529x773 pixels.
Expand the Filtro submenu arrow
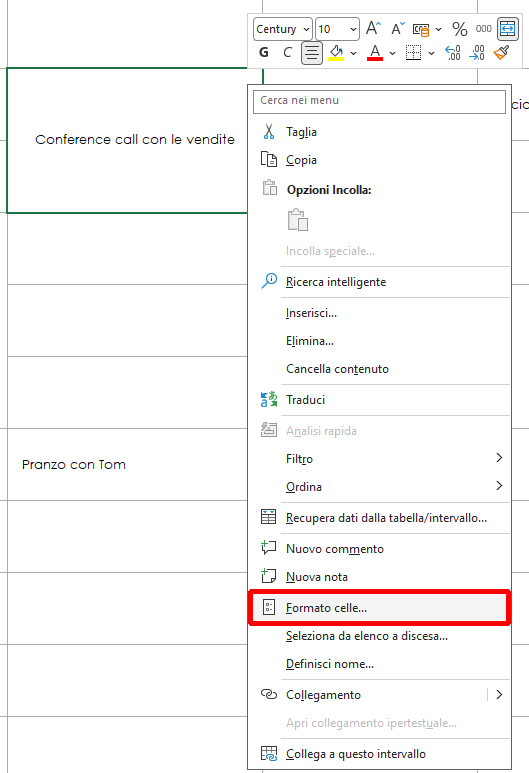(499, 458)
